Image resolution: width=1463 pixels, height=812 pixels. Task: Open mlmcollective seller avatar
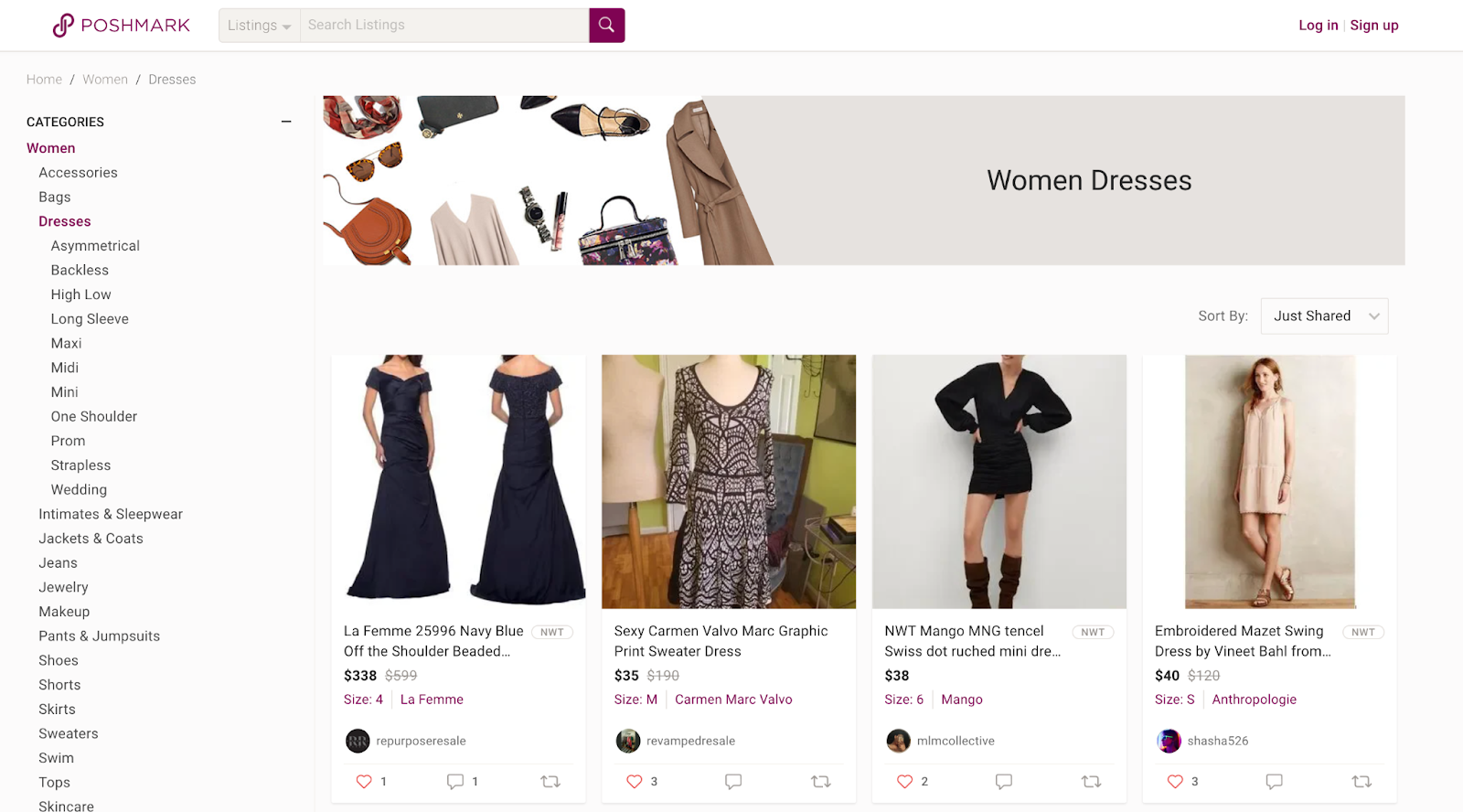[899, 741]
